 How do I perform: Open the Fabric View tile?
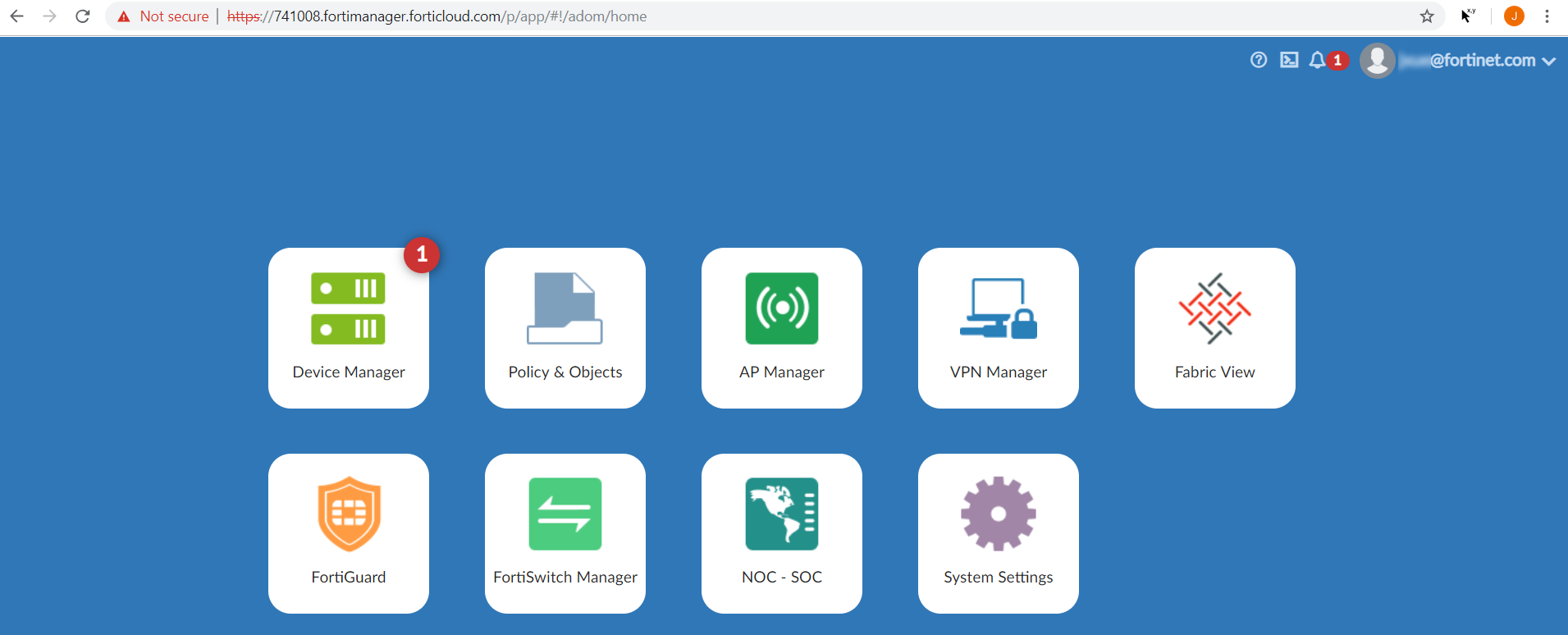[1215, 328]
